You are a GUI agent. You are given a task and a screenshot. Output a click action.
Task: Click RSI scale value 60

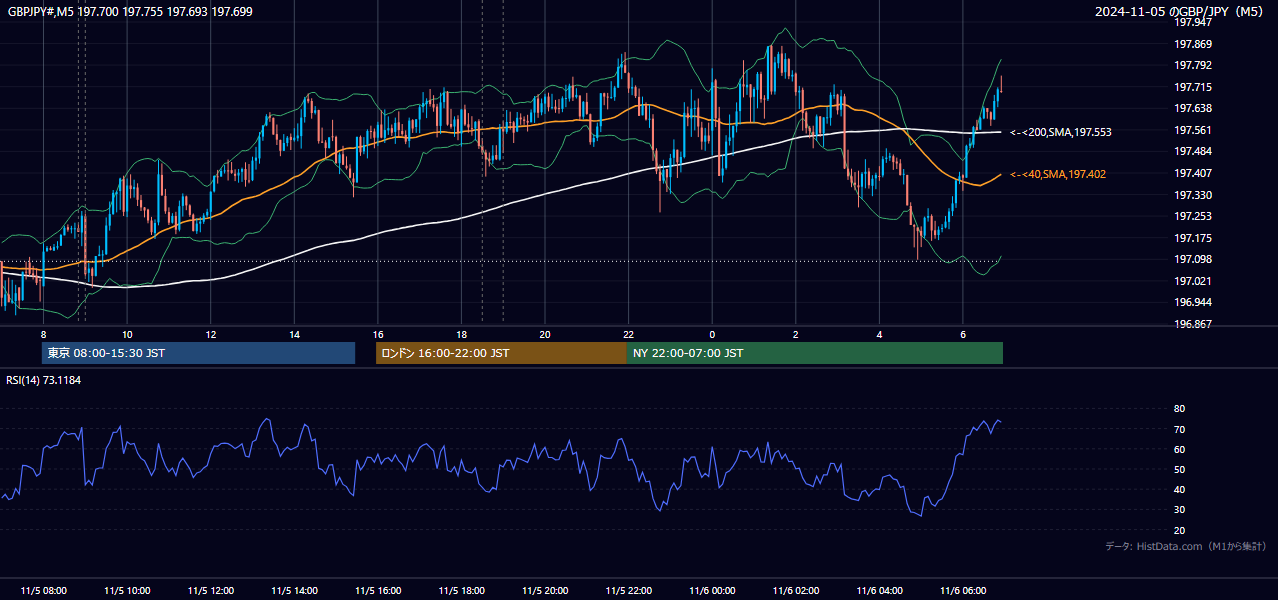click(1180, 449)
